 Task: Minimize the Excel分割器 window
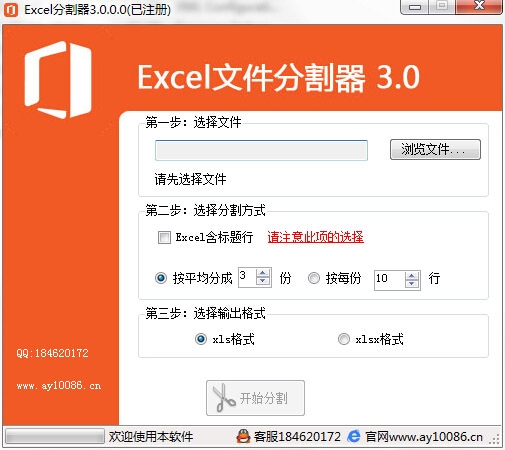[415, 7]
